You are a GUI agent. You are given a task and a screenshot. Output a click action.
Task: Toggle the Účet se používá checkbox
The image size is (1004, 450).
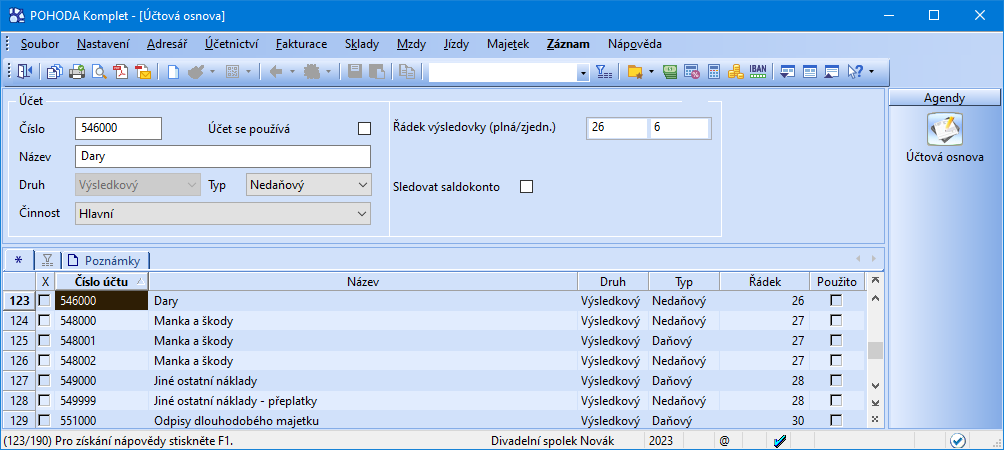coord(364,129)
